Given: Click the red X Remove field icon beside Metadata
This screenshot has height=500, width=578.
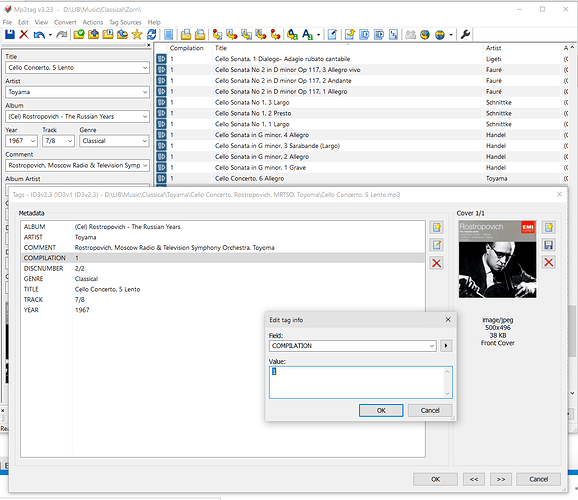Looking at the screenshot, I should pos(437,263).
